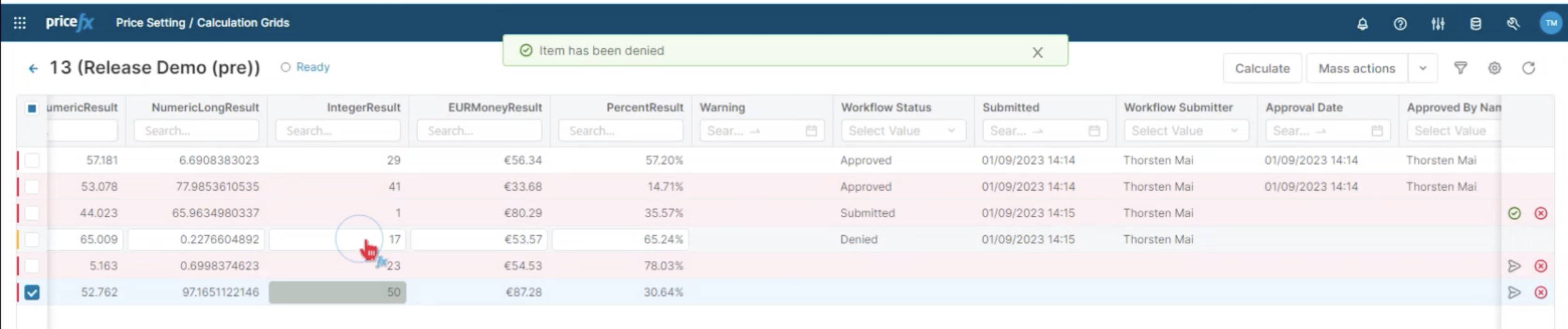Expand the Mass actions dropdown arrow
The width and height of the screenshot is (1568, 329).
(x=1422, y=68)
